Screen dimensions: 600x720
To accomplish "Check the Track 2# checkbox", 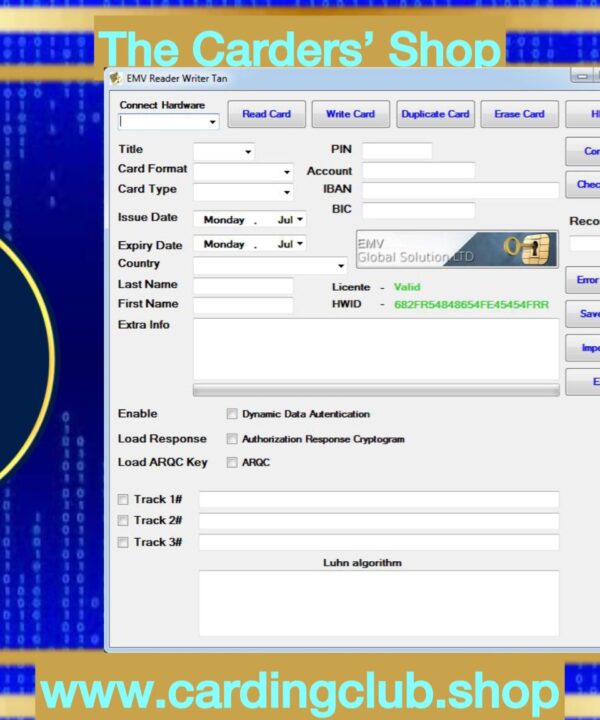I will point(123,520).
